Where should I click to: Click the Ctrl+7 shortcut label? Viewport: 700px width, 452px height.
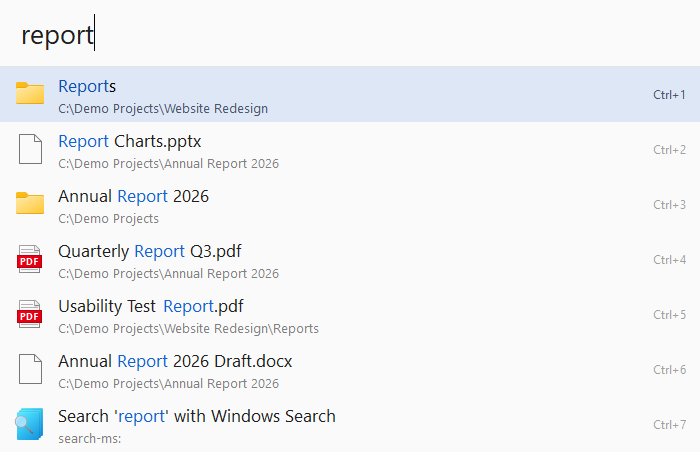coord(669,424)
